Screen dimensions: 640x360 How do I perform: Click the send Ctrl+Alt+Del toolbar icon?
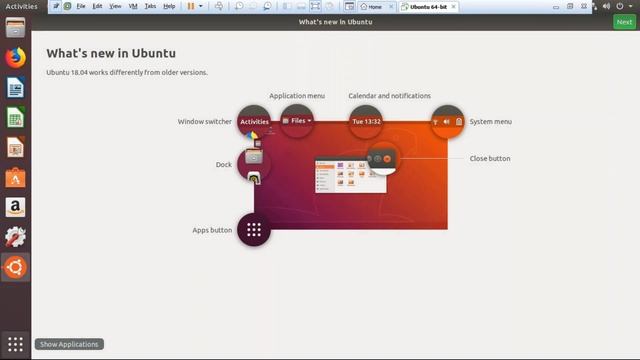coord(219,6)
